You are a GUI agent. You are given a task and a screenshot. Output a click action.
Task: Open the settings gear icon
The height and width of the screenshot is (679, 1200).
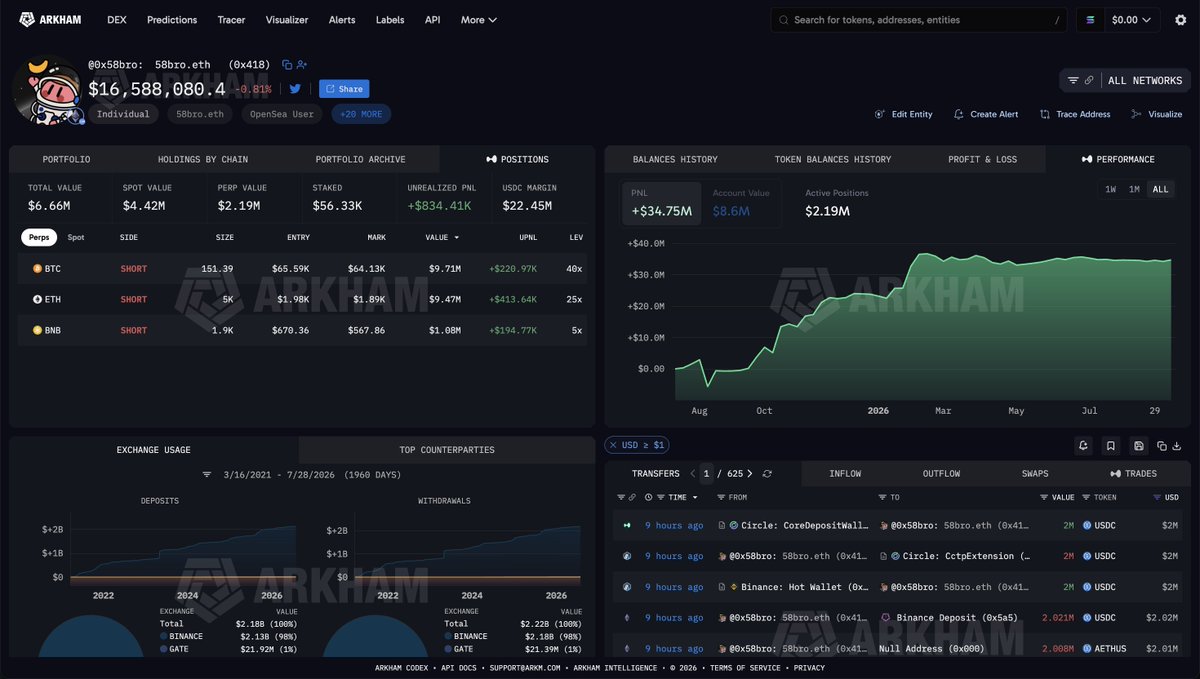1180,20
